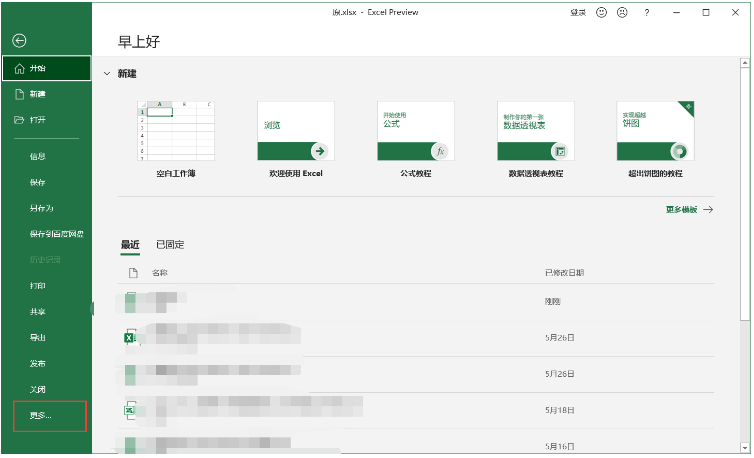Click the file icon in list header
754x458 pixels.
click(133, 273)
